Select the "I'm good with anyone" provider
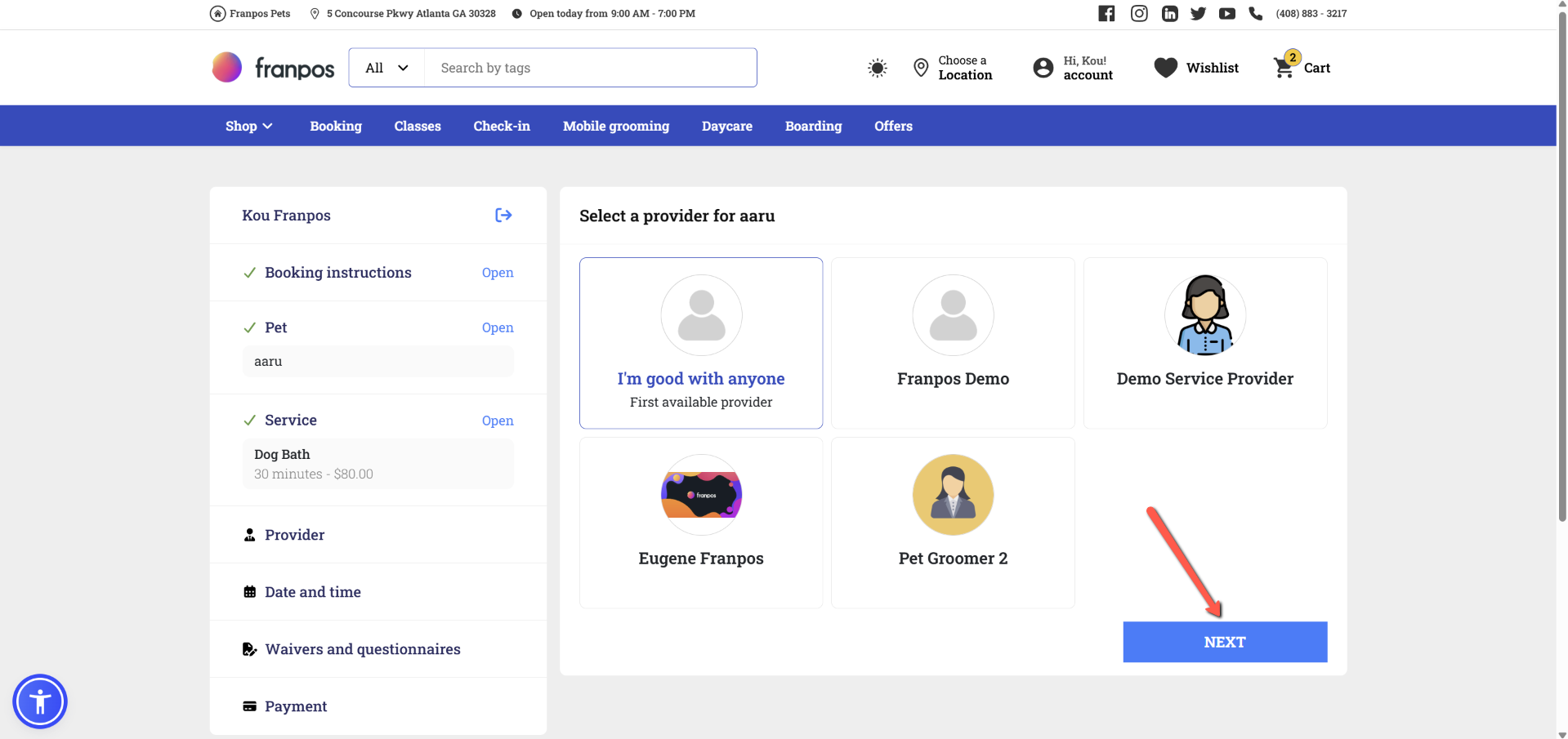1568x739 pixels. click(700, 343)
